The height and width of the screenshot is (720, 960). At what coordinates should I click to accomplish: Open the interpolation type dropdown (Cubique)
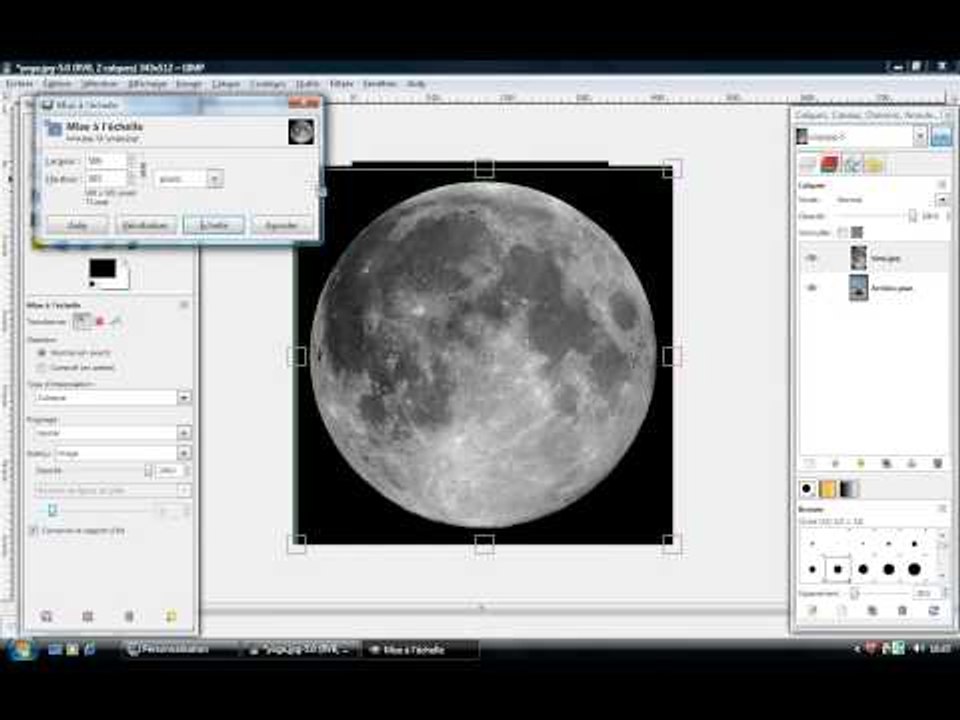pos(112,397)
